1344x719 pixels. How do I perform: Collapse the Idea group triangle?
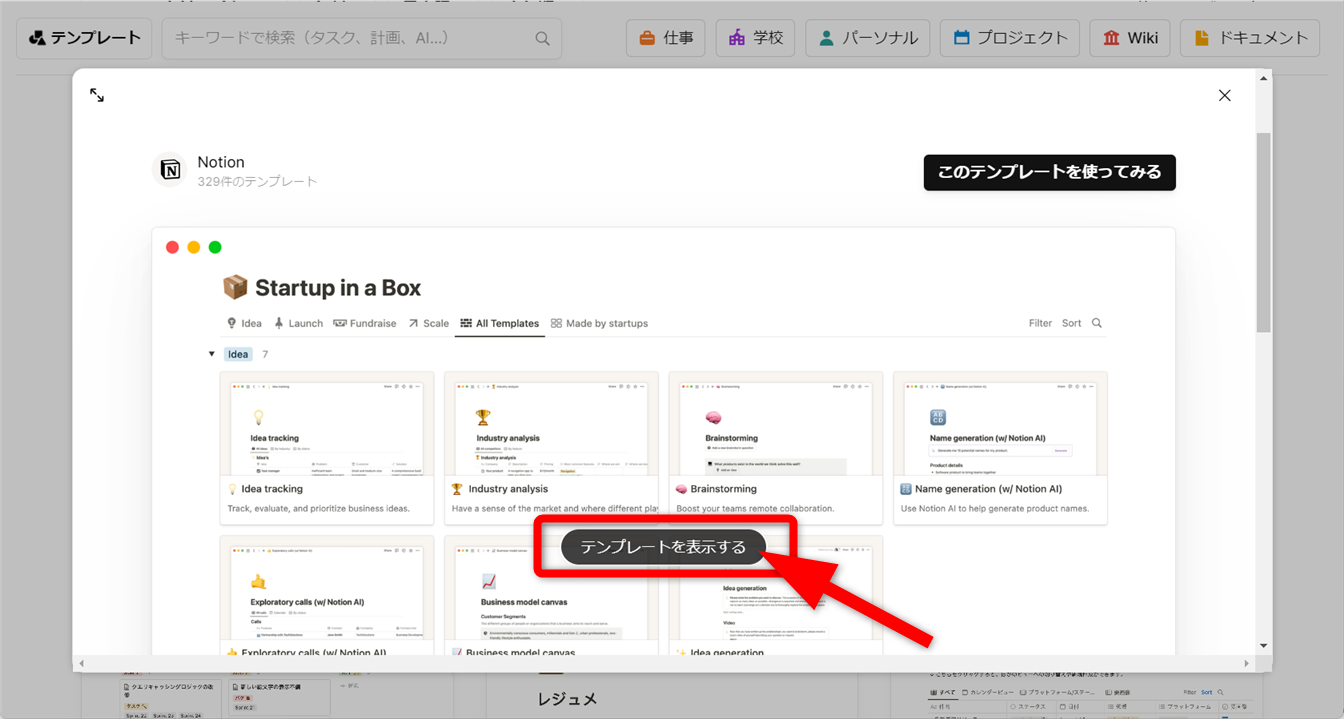pos(212,354)
